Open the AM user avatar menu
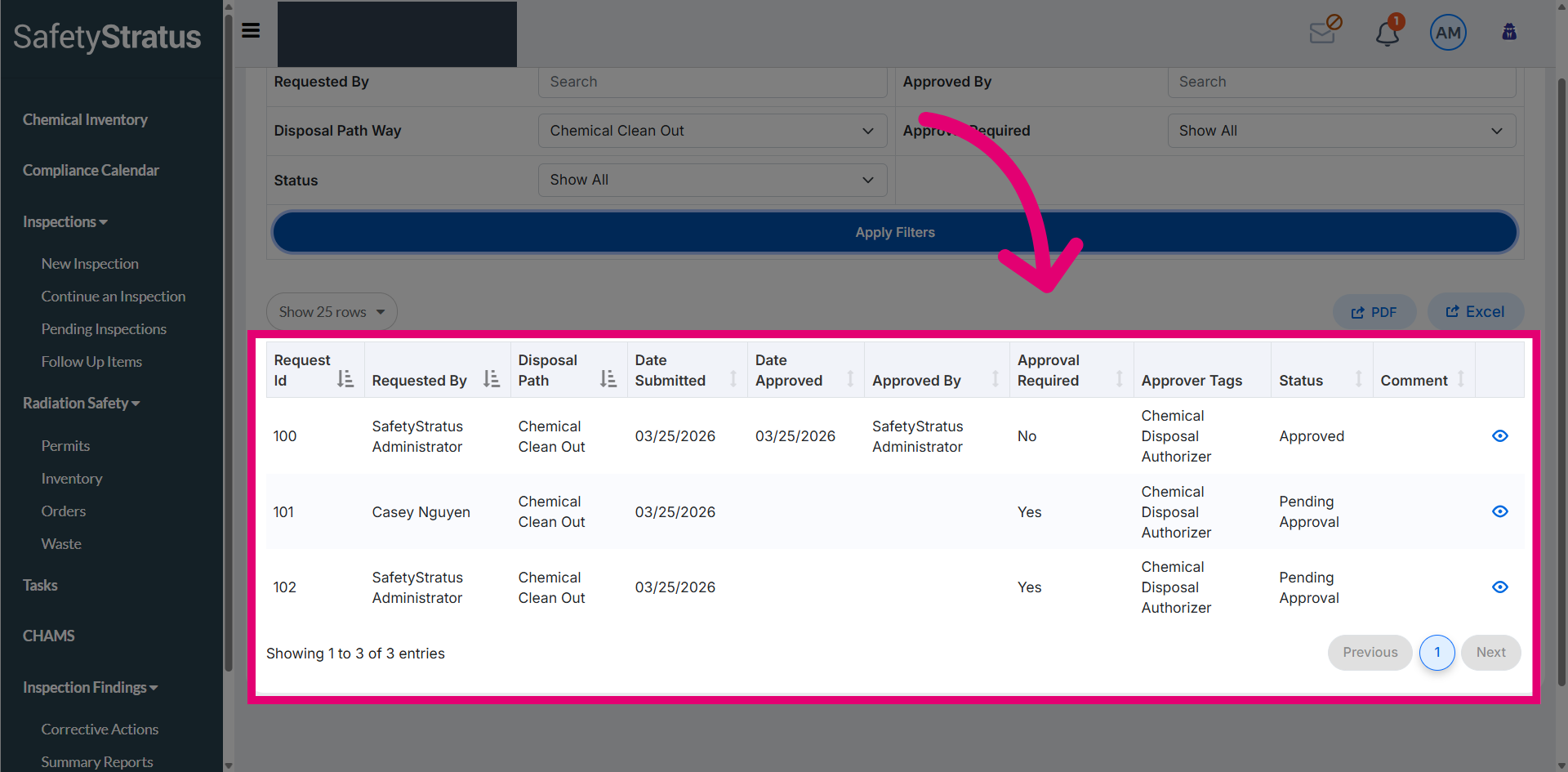 1448,33
